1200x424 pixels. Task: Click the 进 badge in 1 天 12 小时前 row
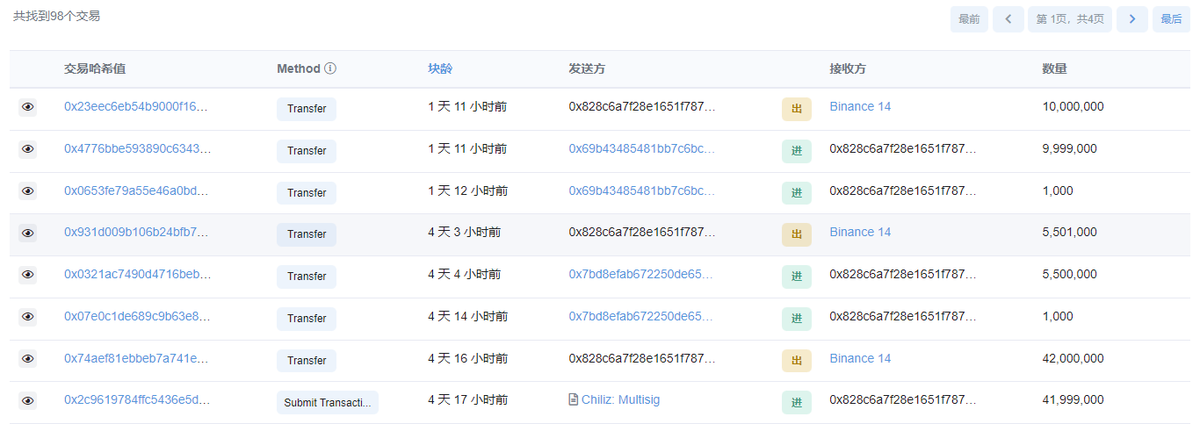tap(796, 192)
